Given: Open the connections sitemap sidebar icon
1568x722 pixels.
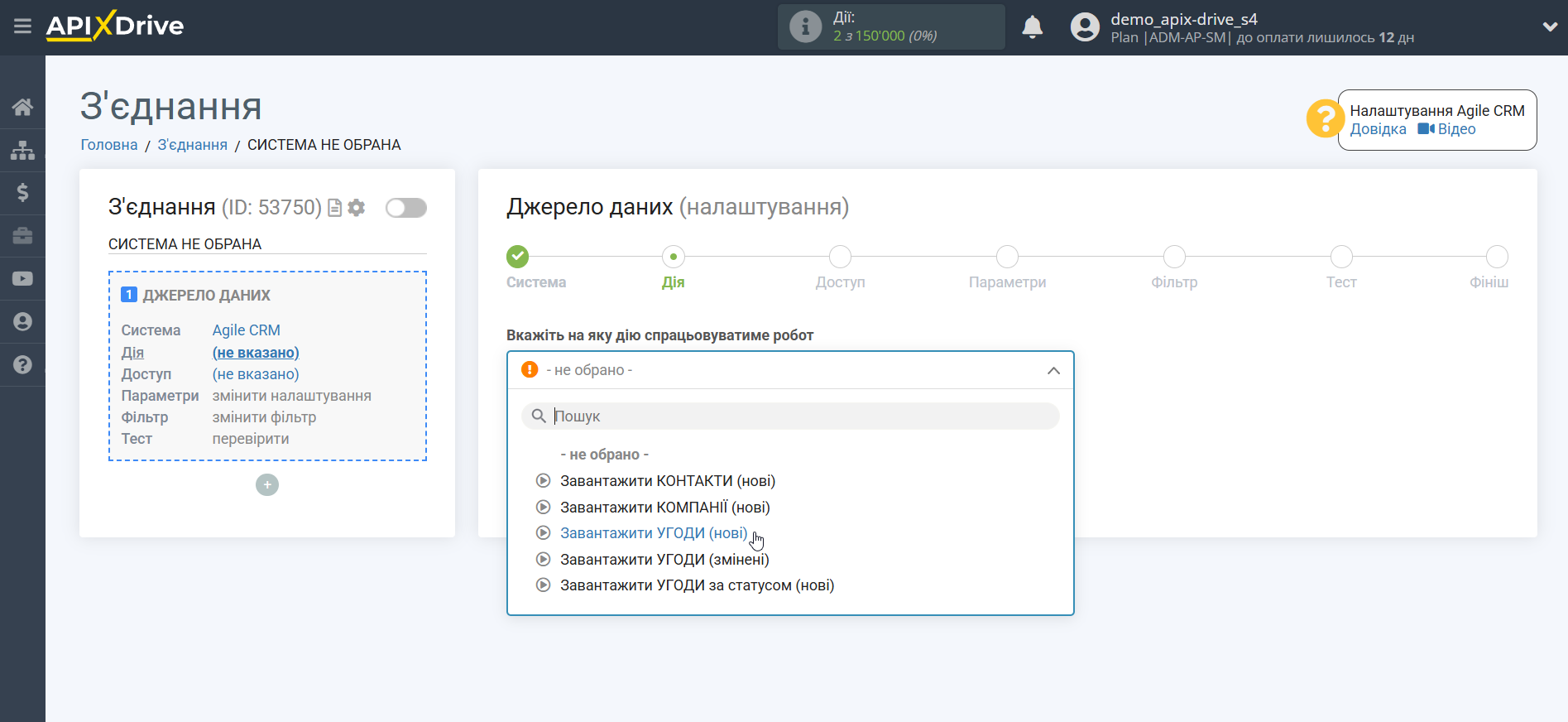Looking at the screenshot, I should (22, 150).
